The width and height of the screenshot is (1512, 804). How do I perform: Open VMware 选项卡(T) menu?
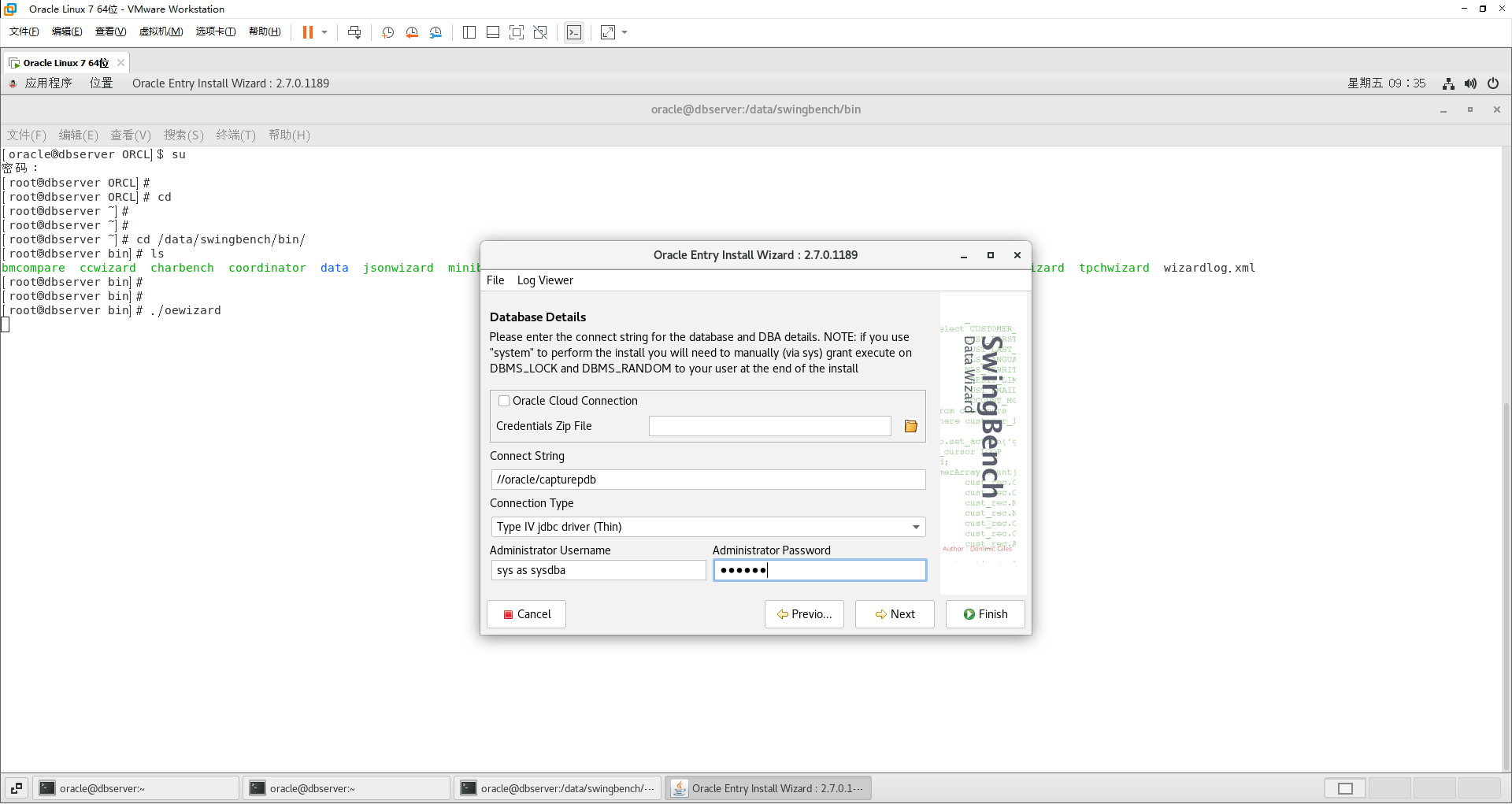pos(216,31)
